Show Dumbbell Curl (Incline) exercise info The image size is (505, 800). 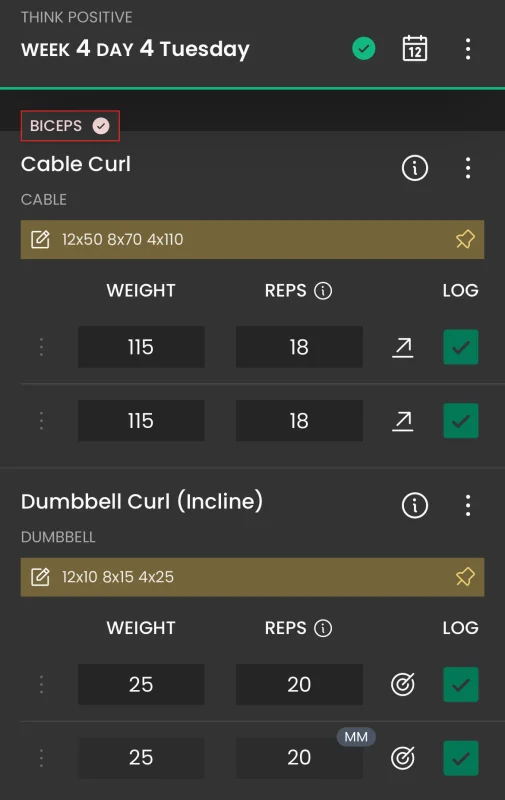click(x=415, y=506)
